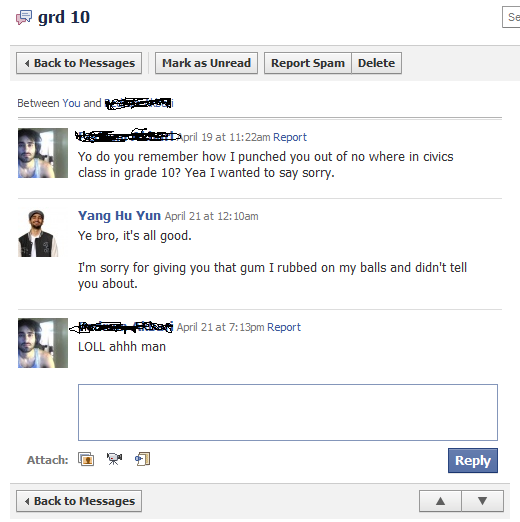
Task: Send message with Reply button
Action: pyautogui.click(x=473, y=461)
